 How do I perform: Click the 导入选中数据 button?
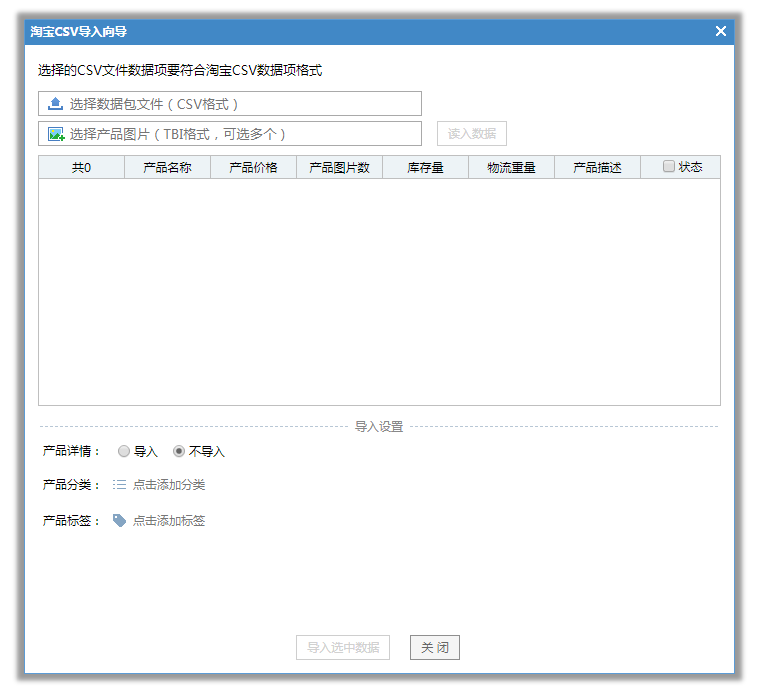pyautogui.click(x=343, y=647)
